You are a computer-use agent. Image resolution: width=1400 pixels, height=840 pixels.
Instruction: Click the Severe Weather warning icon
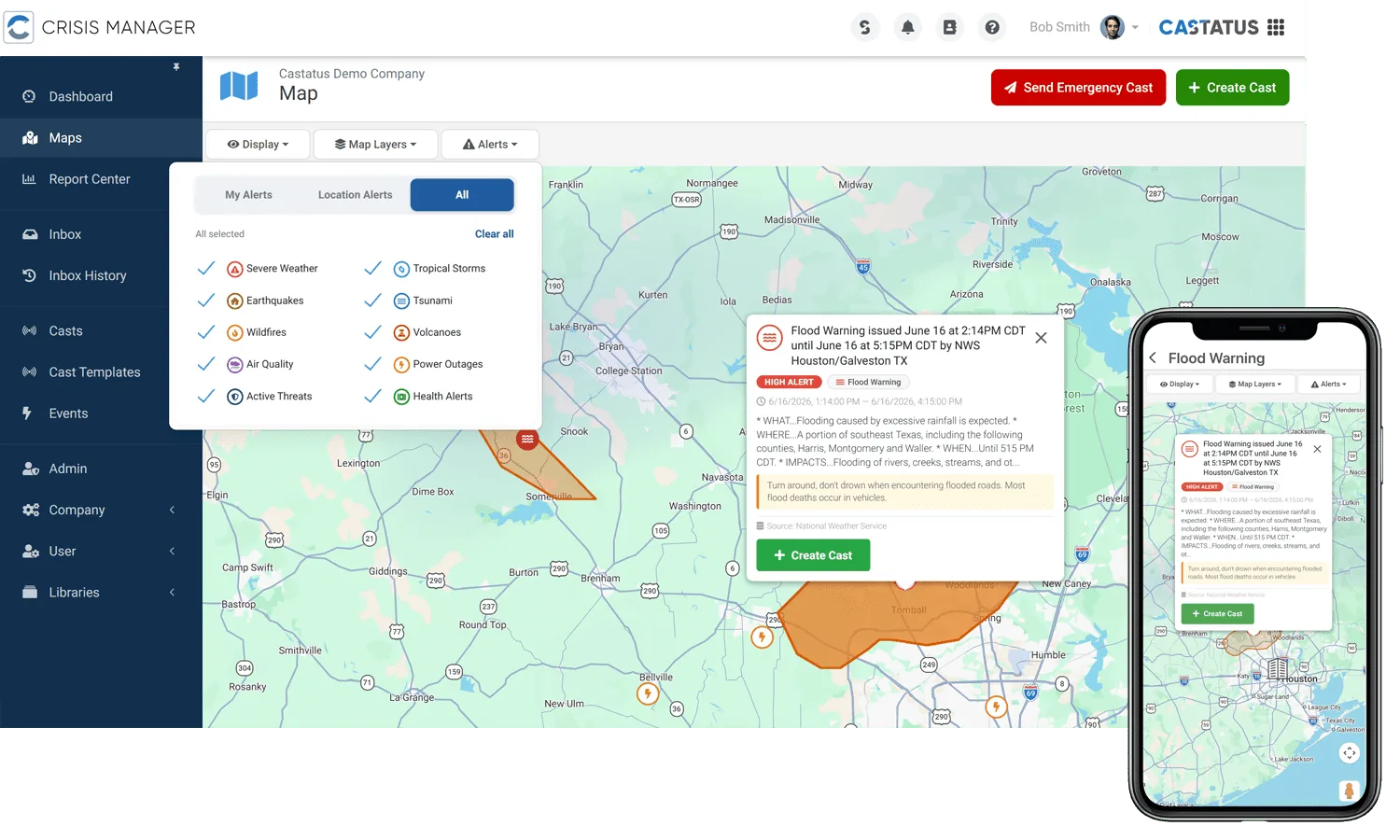point(235,269)
